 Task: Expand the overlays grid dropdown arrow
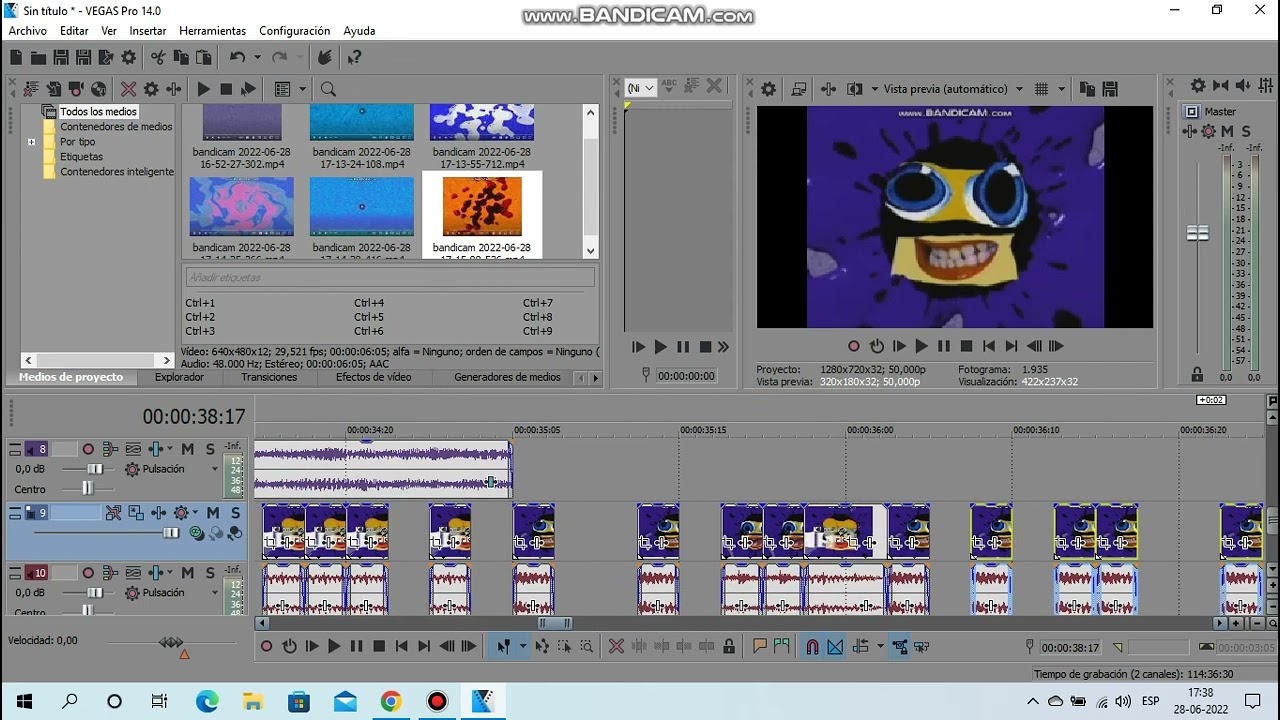pos(1061,89)
